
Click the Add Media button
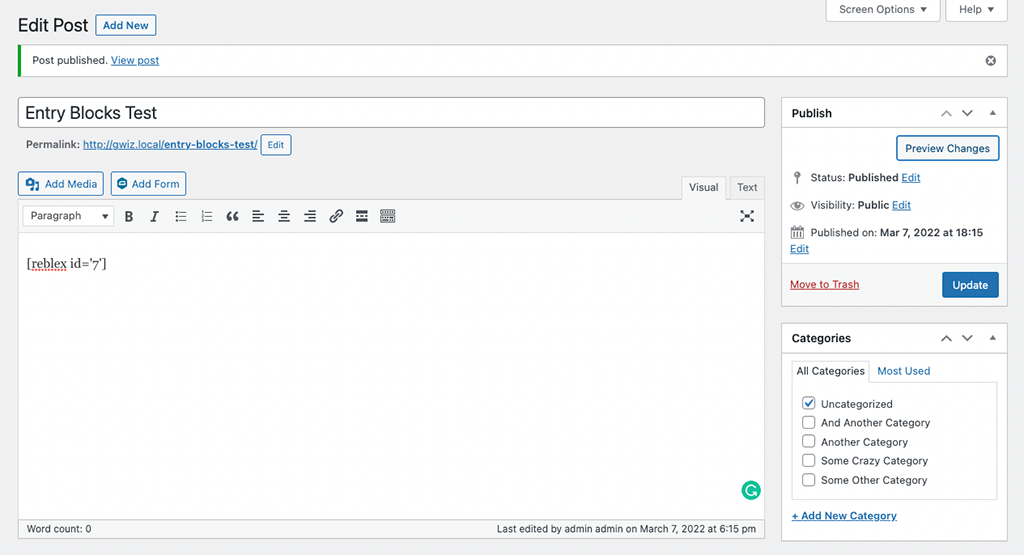[61, 183]
